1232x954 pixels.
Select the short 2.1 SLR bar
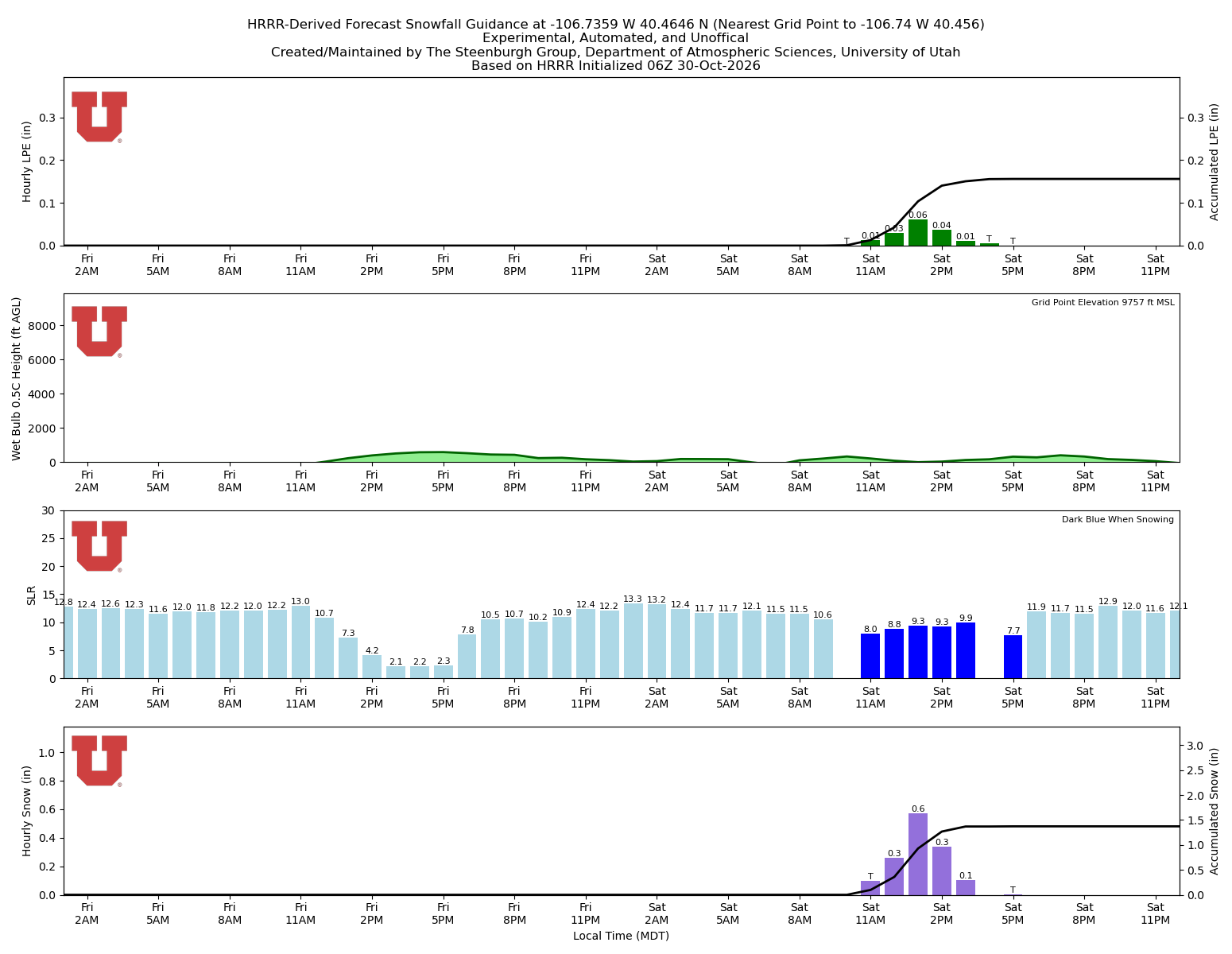coord(396,673)
